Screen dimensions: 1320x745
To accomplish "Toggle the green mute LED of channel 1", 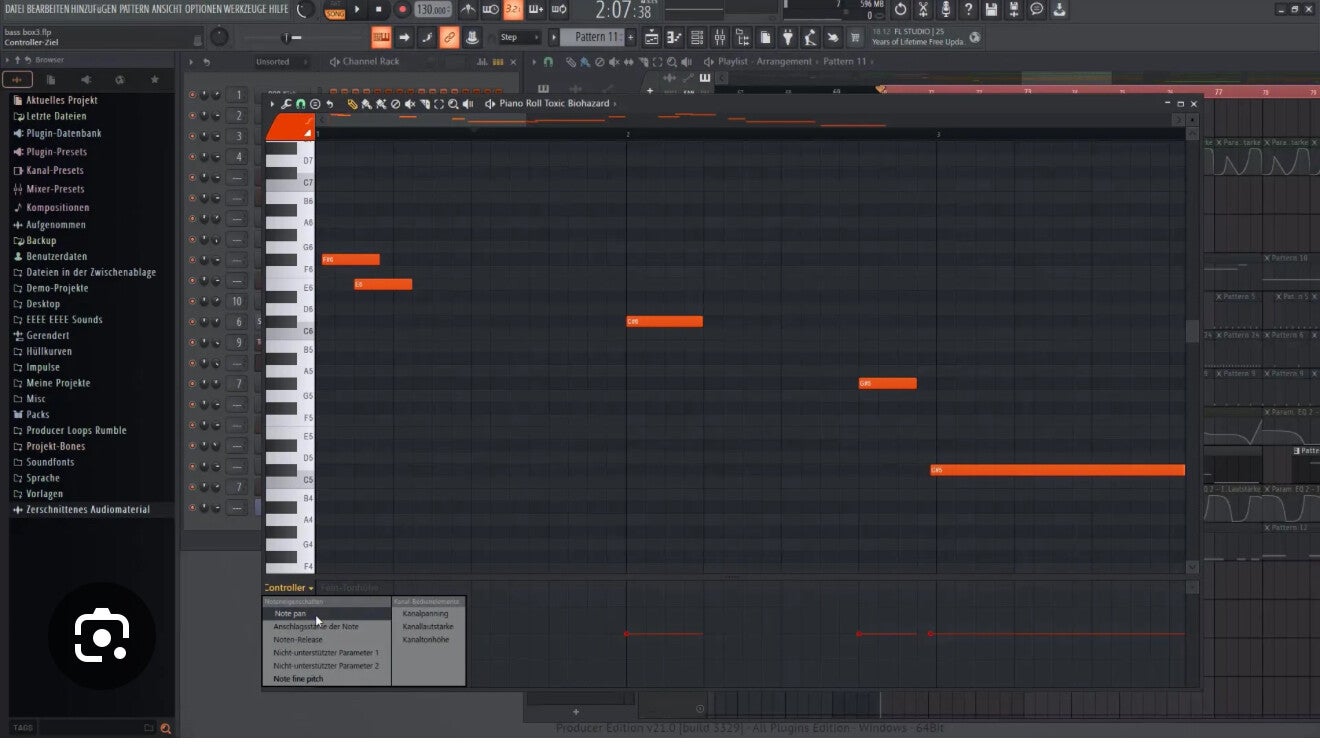I will click(193, 95).
